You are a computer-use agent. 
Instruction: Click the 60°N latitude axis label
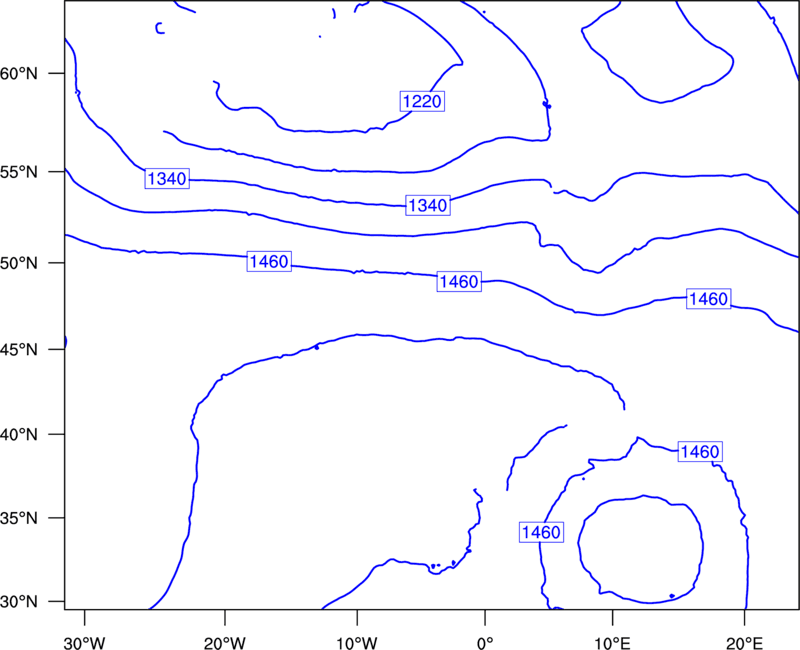[x=19, y=74]
